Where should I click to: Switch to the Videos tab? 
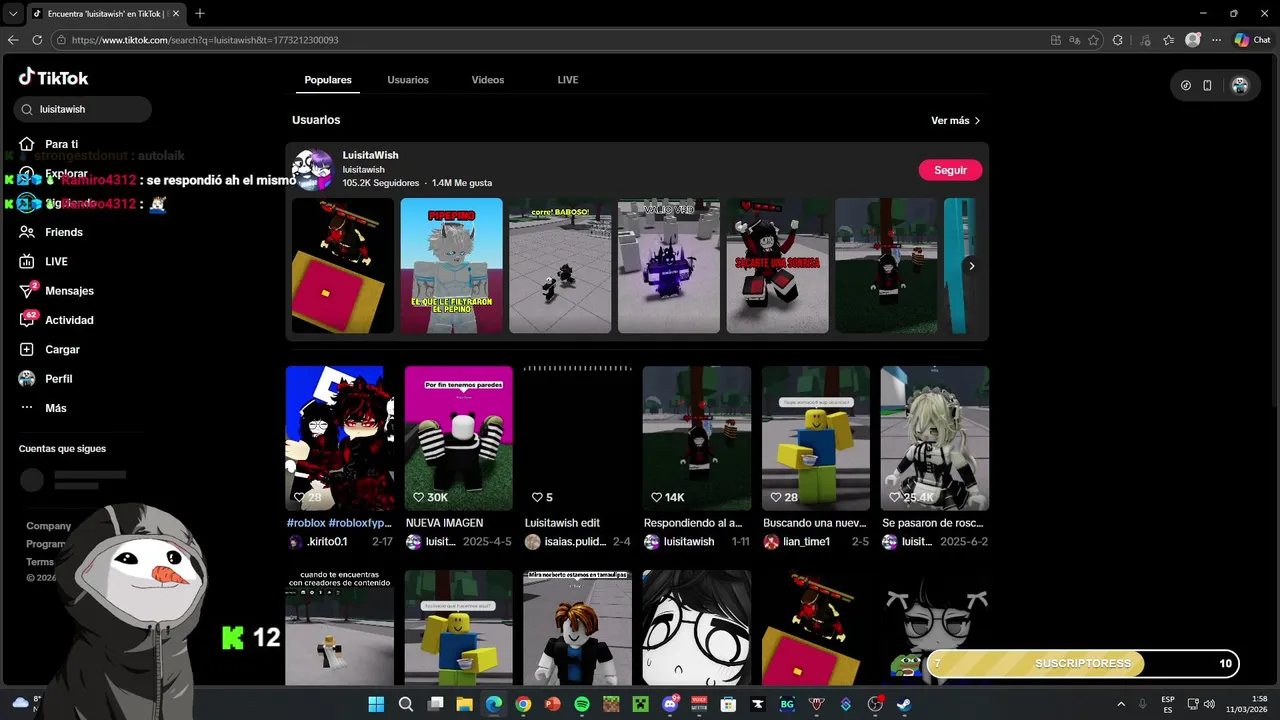tap(488, 80)
